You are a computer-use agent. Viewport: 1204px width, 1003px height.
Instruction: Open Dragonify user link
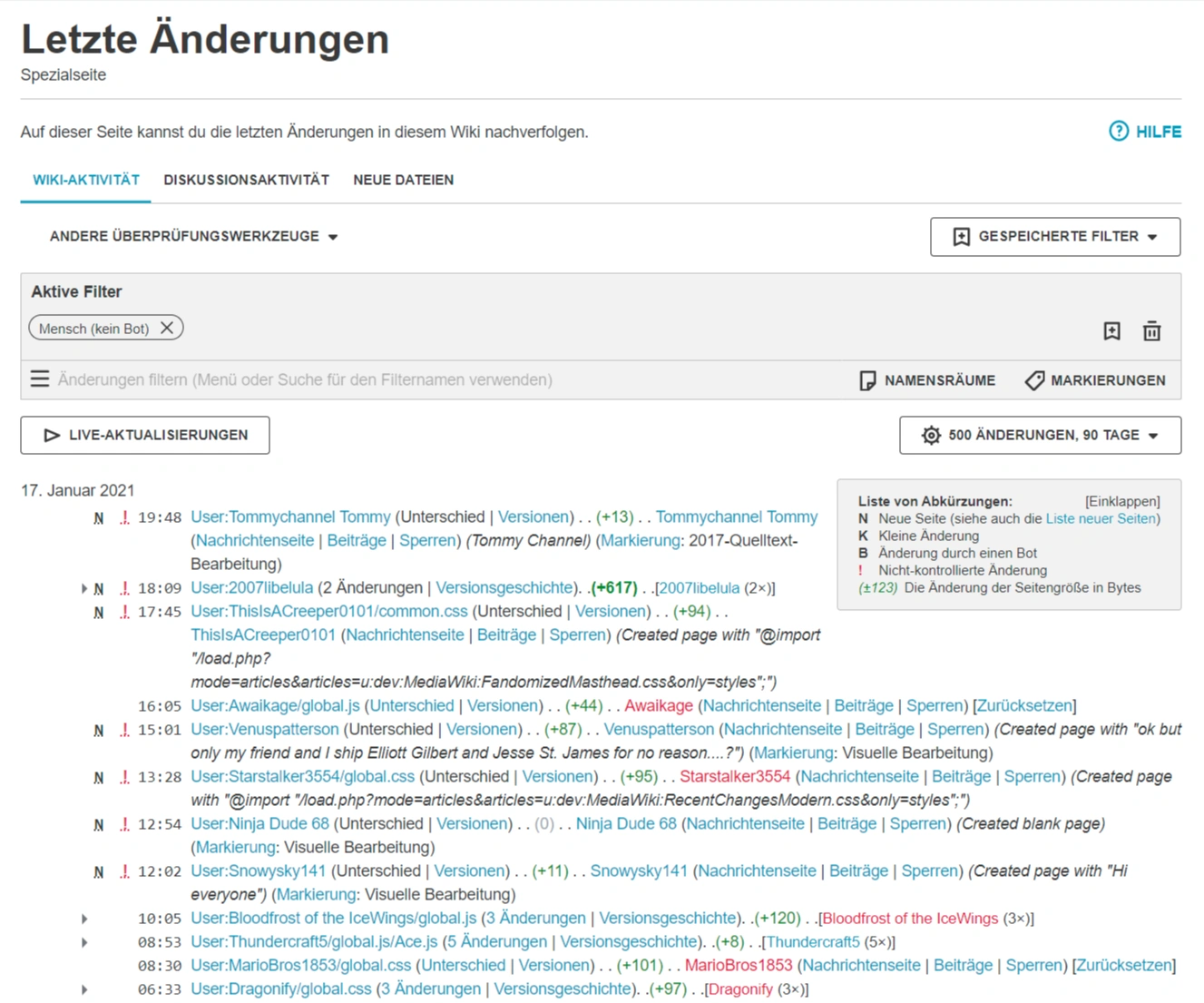click(x=741, y=988)
